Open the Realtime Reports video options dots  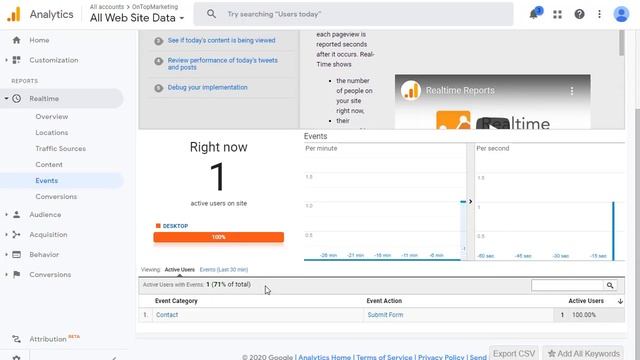[x=572, y=91]
